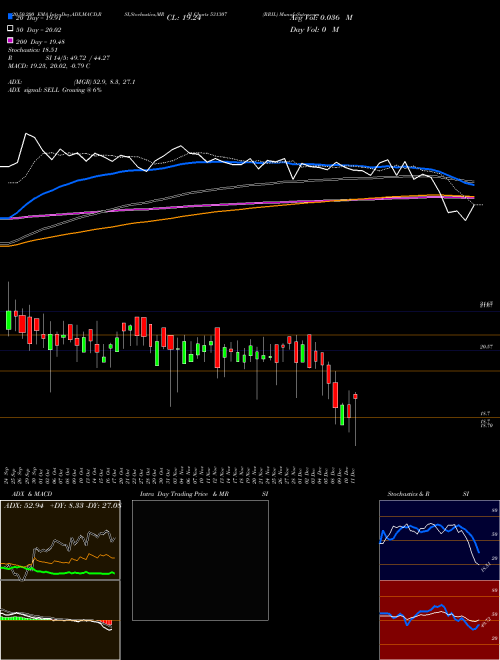Click the 20.57 price level label
Viewport: 500px width, 660px height.
pyautogui.click(x=486, y=347)
